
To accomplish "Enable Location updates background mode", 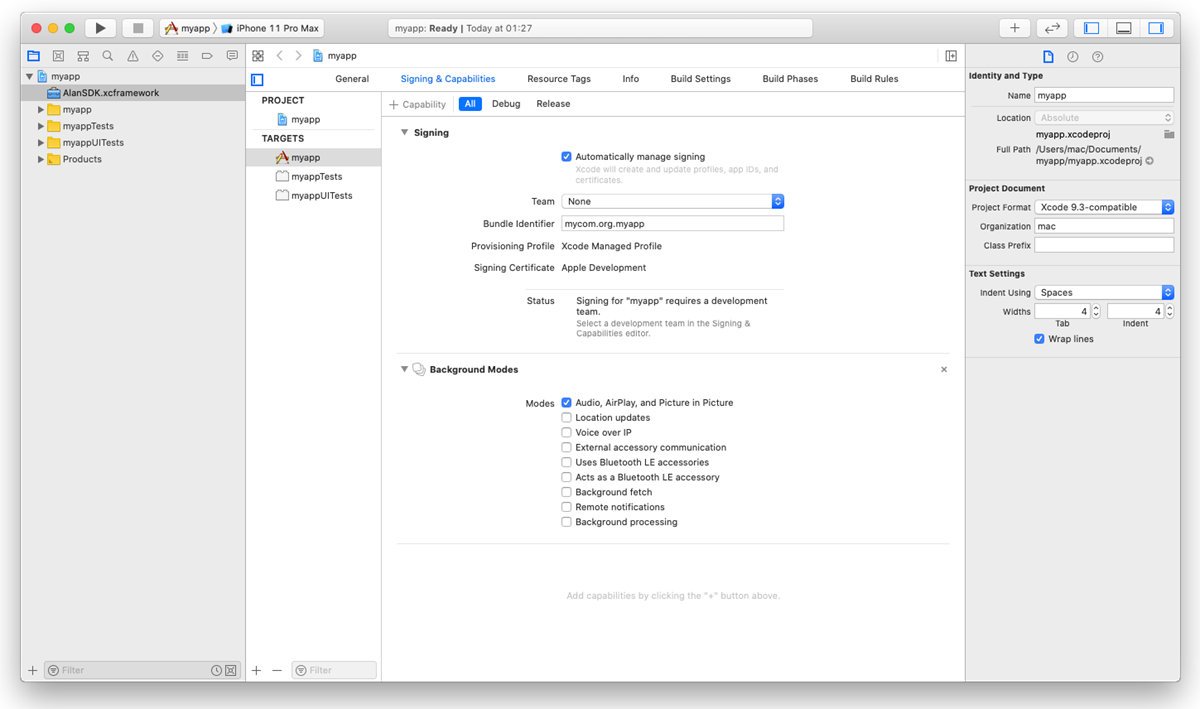I will [x=566, y=418].
